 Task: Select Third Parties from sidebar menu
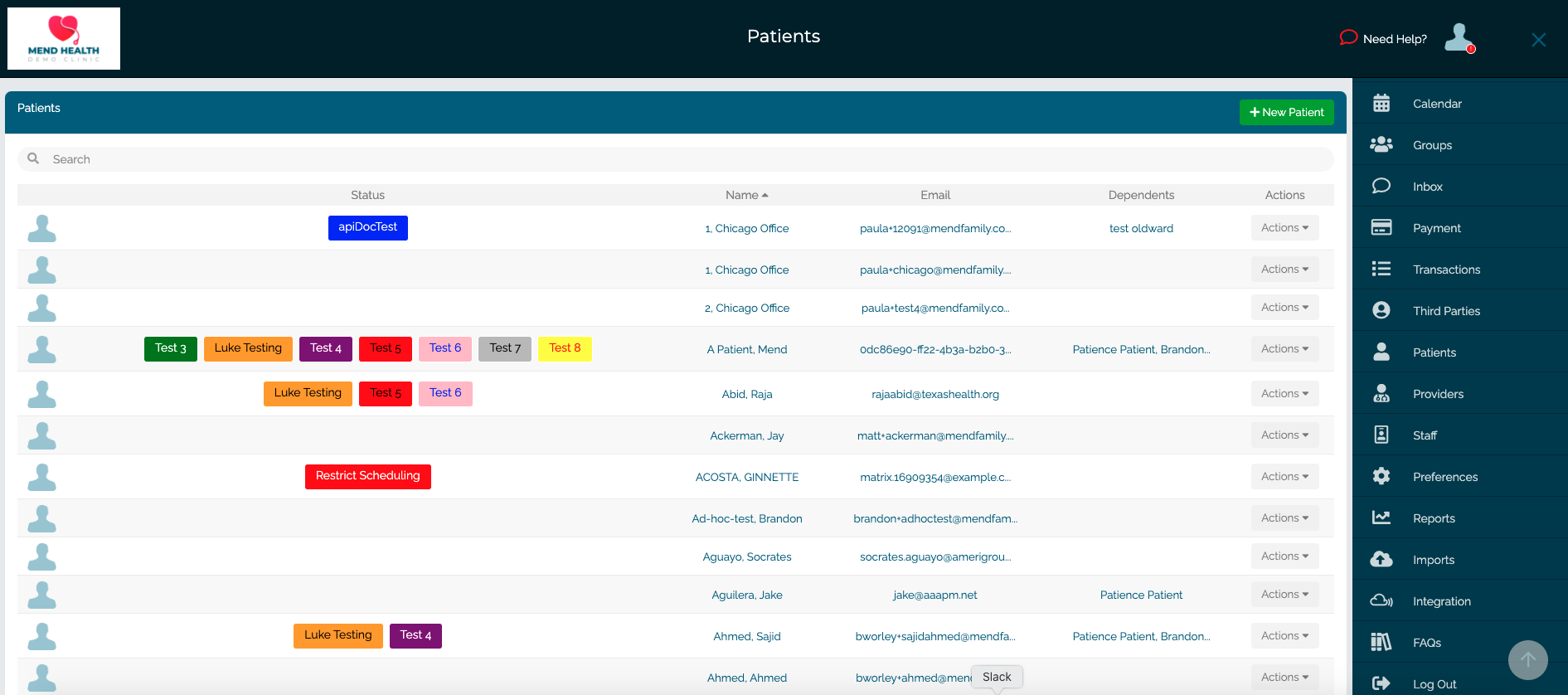click(1446, 311)
